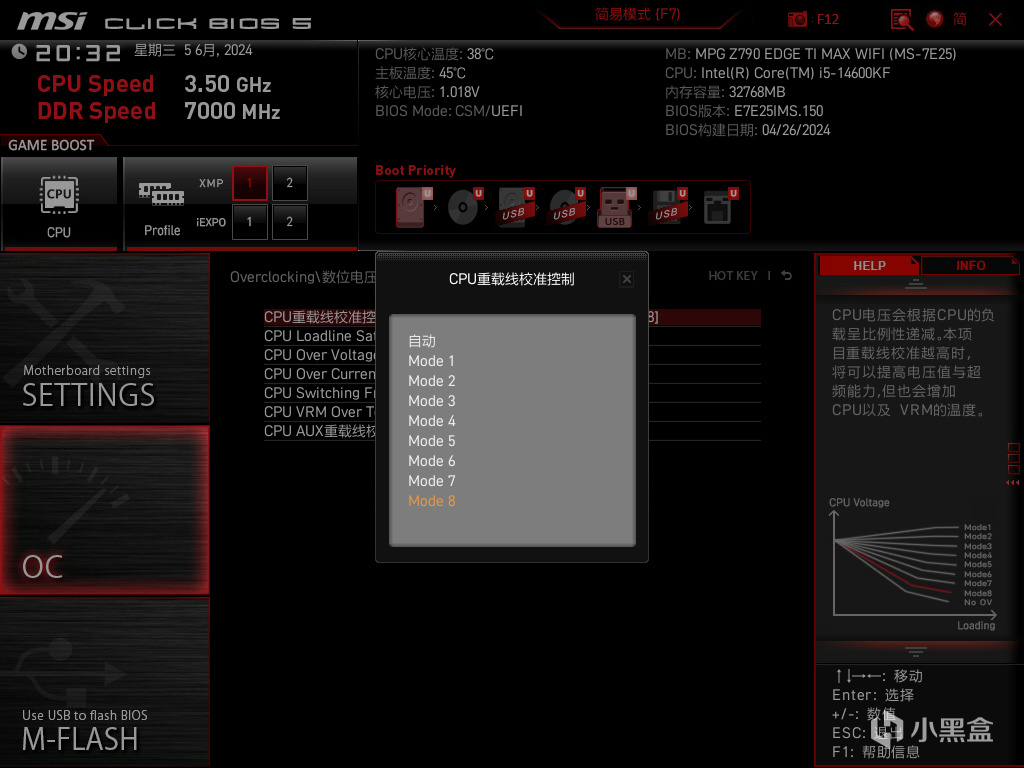Toggle XMP profile 1
This screenshot has height=768, width=1024.
click(x=249, y=183)
